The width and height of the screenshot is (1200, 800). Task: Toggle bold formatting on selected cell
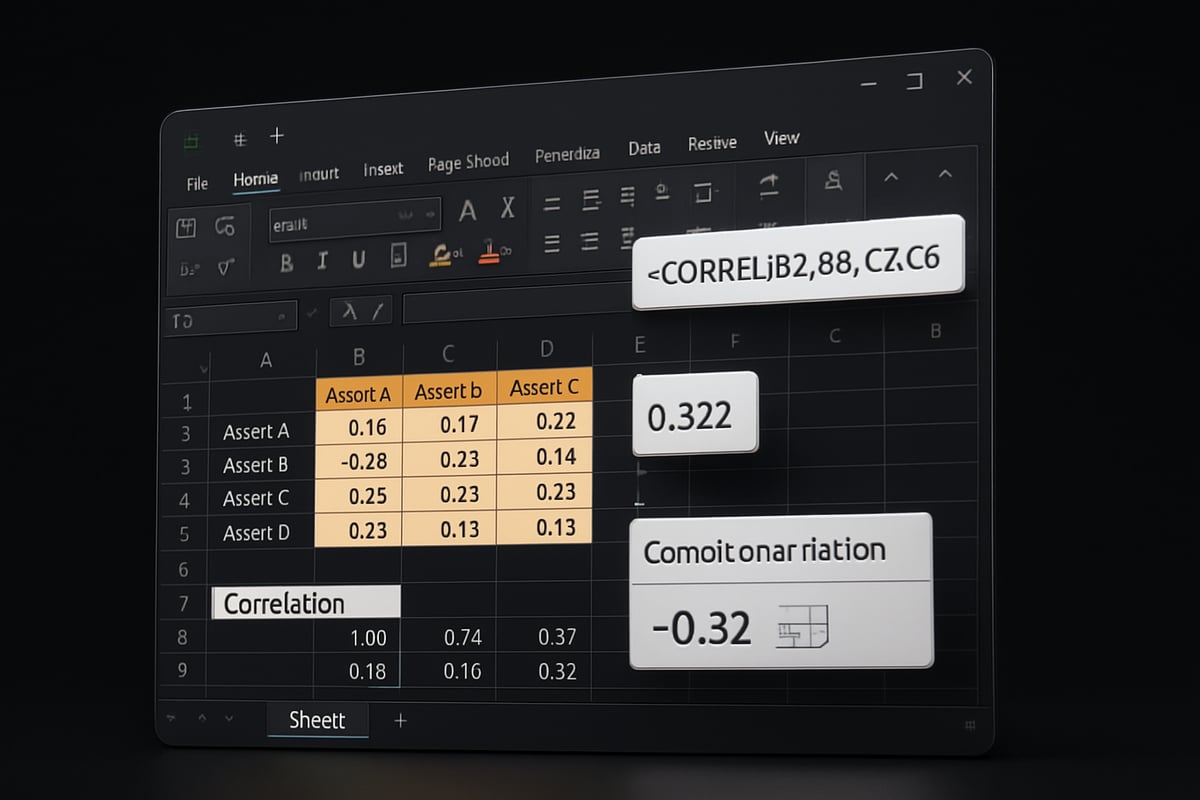[x=287, y=258]
